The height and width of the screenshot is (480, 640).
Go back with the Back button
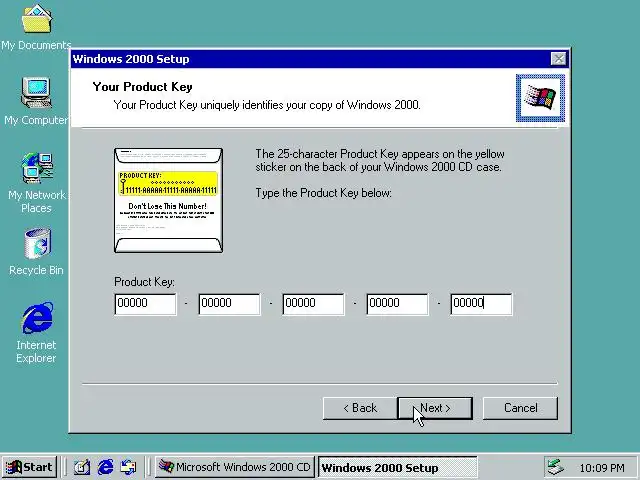360,408
